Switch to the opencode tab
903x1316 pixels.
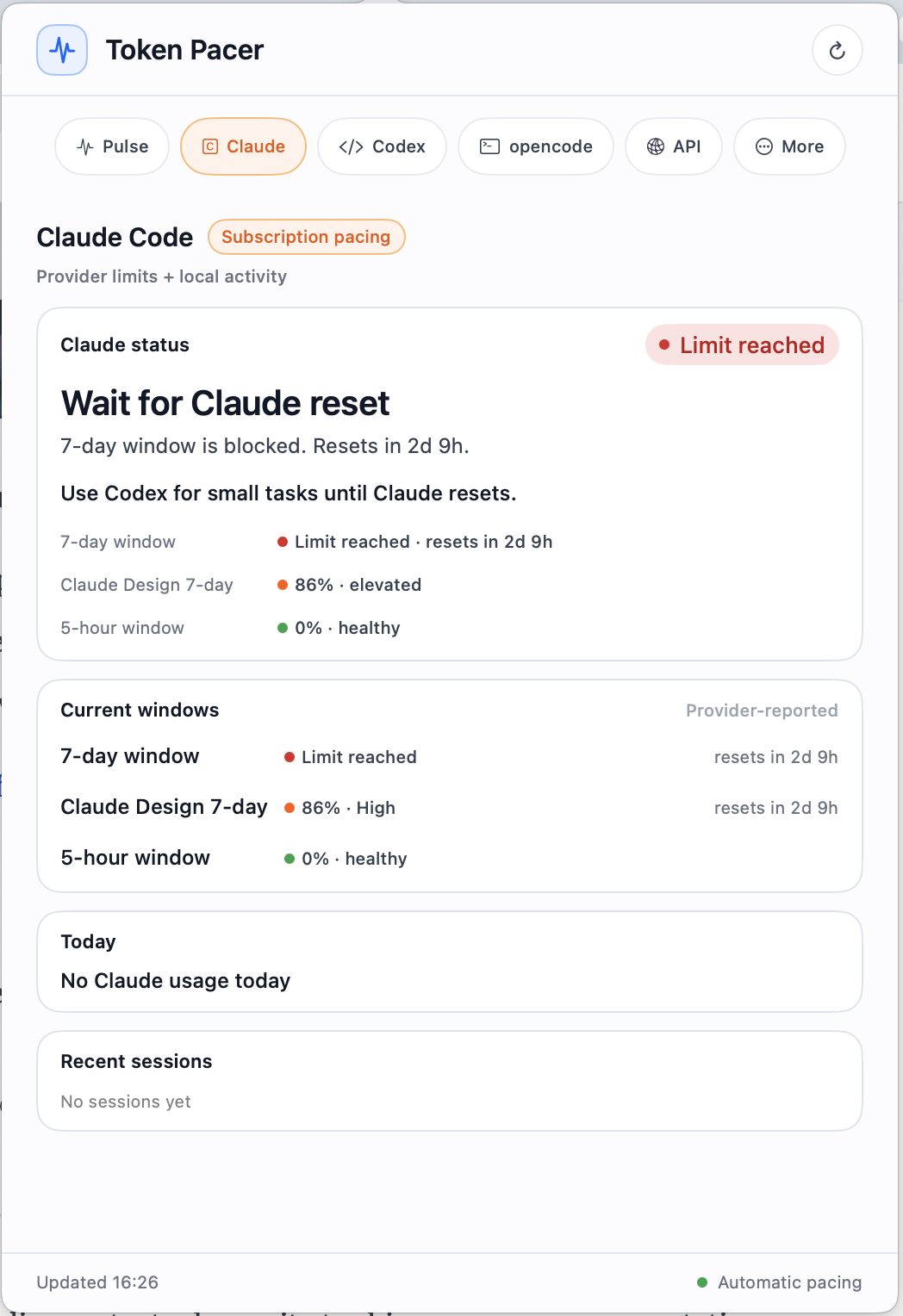[535, 146]
